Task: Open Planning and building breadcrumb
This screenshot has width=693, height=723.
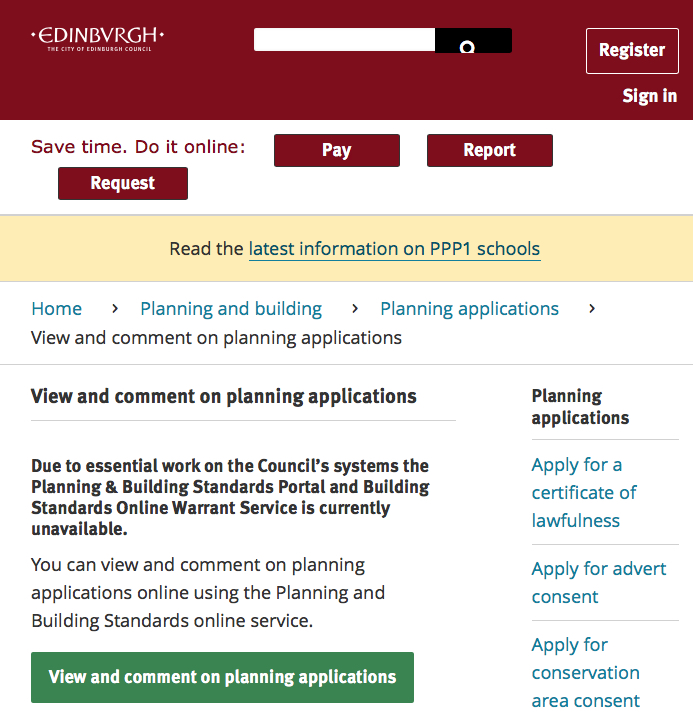Action: click(x=231, y=309)
